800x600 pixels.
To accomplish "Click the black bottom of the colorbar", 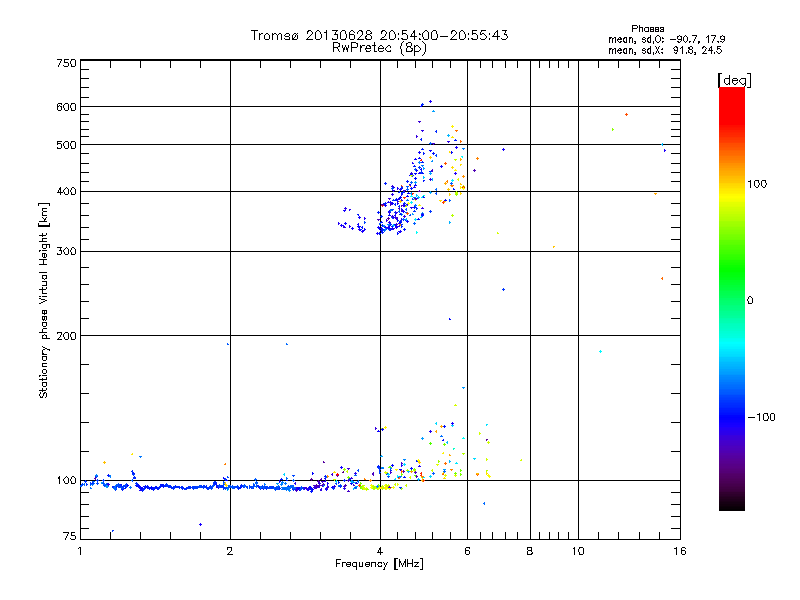I will click(x=732, y=503).
